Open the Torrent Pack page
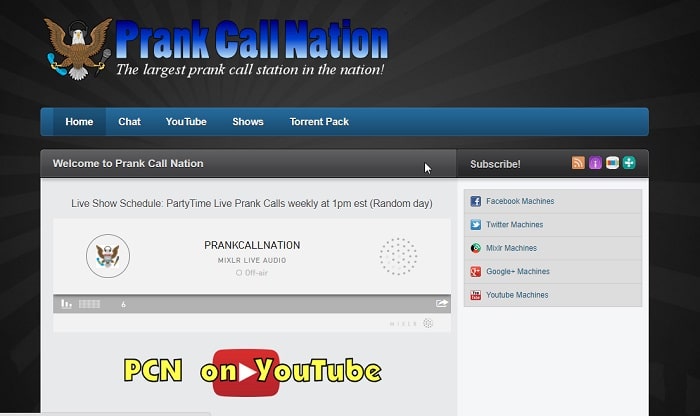The image size is (700, 416). 319,122
